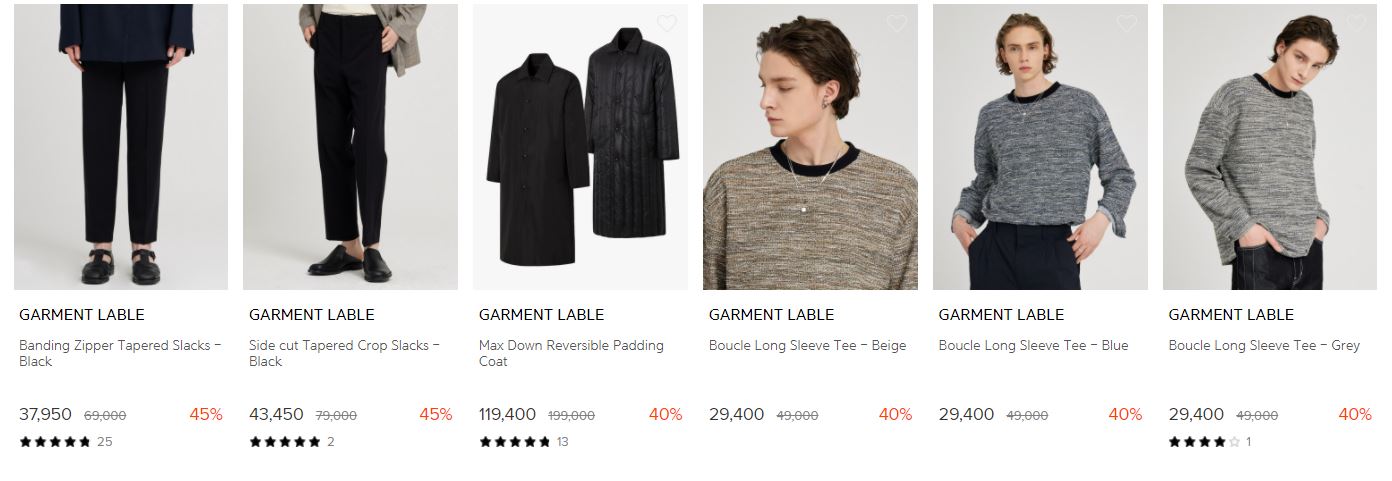1392x481 pixels.
Task: Visit Boucle Long Sleeve Tee – Blue page
Action: (1033, 345)
